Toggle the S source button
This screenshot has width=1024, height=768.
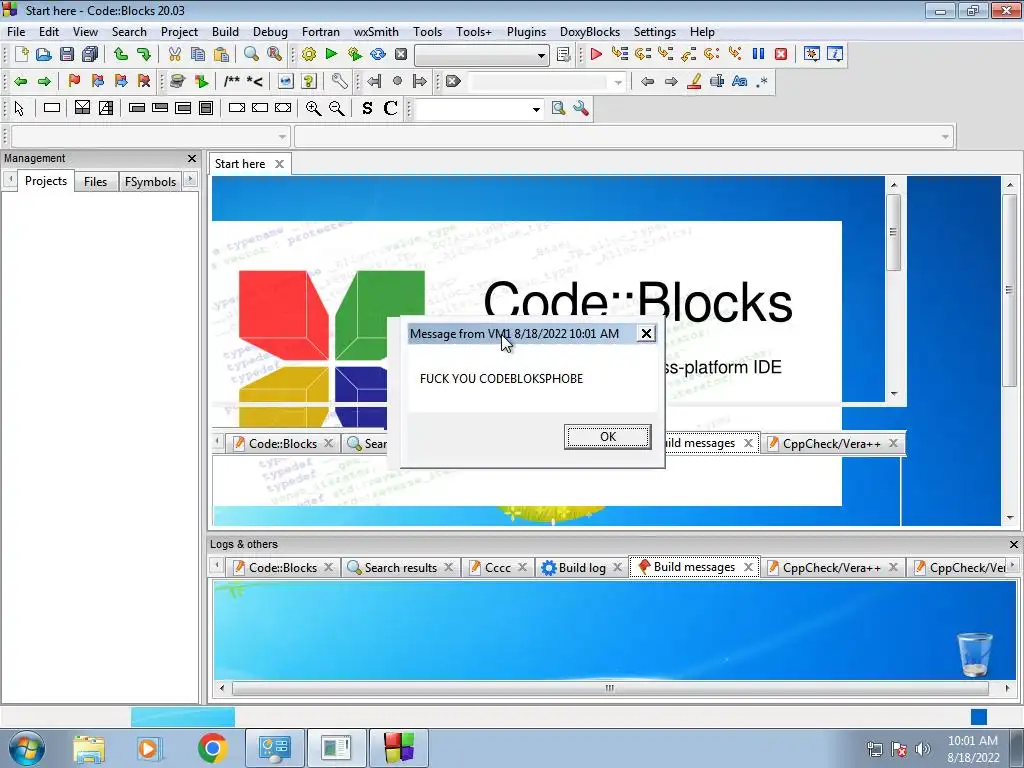pos(367,109)
